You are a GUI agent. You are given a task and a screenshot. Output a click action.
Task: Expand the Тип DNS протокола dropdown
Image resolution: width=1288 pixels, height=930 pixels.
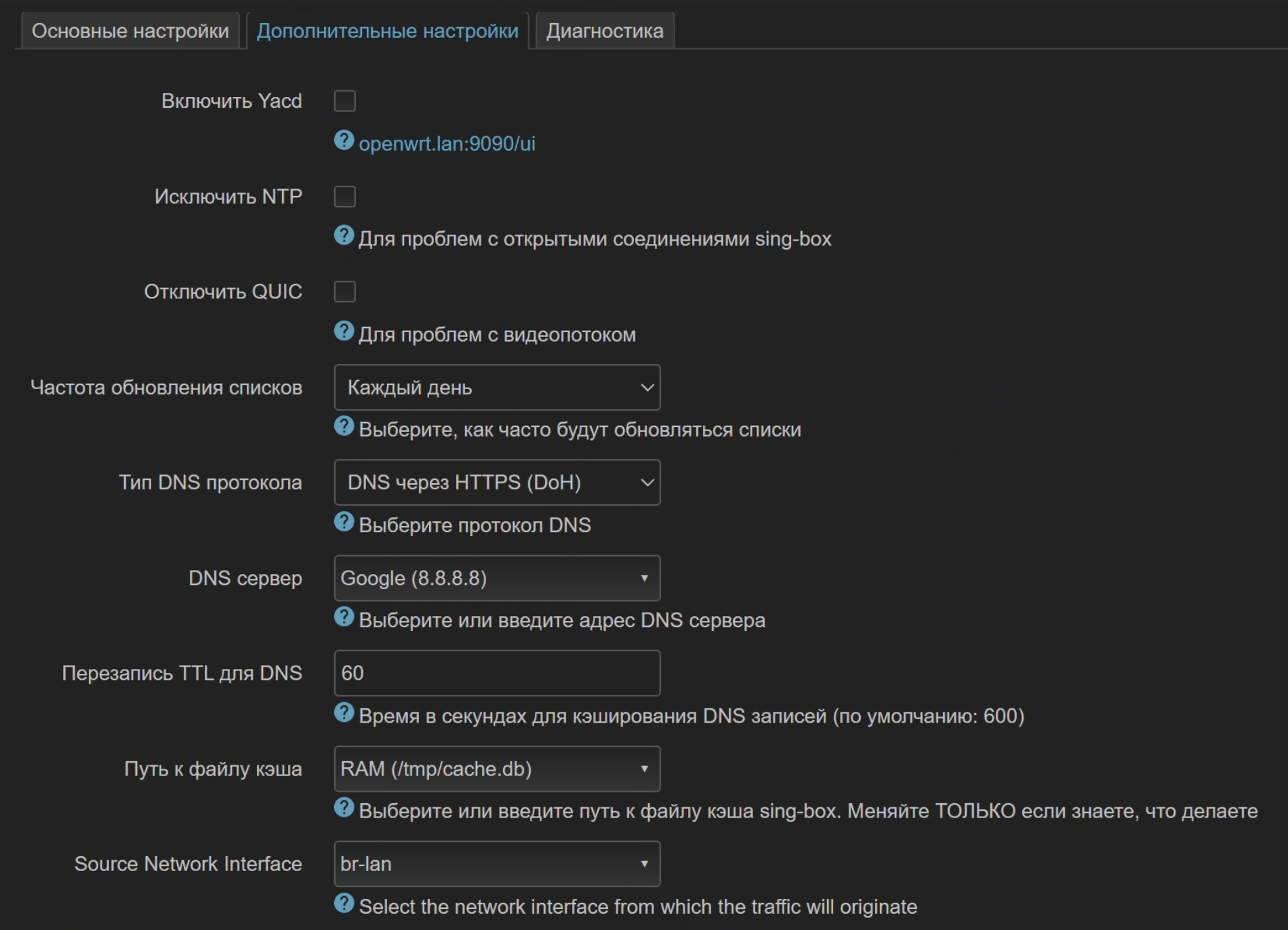pos(497,483)
